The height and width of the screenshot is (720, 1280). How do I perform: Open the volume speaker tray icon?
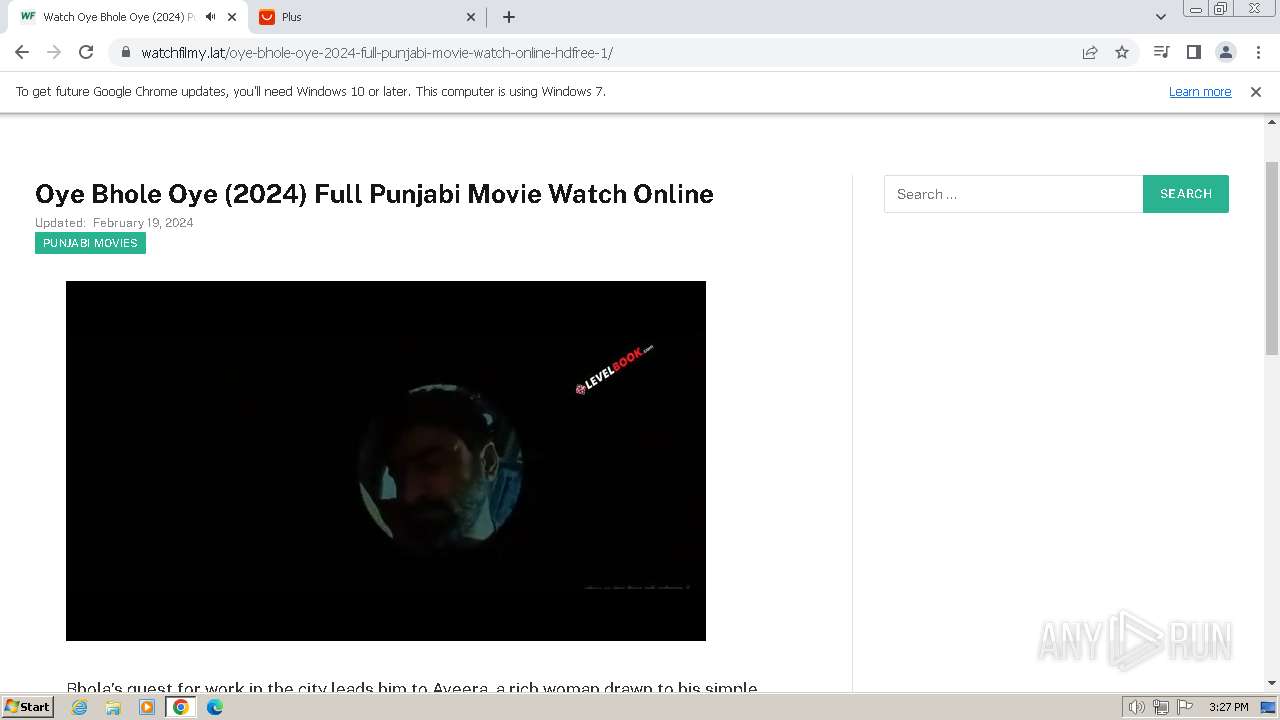pyautogui.click(x=1137, y=707)
